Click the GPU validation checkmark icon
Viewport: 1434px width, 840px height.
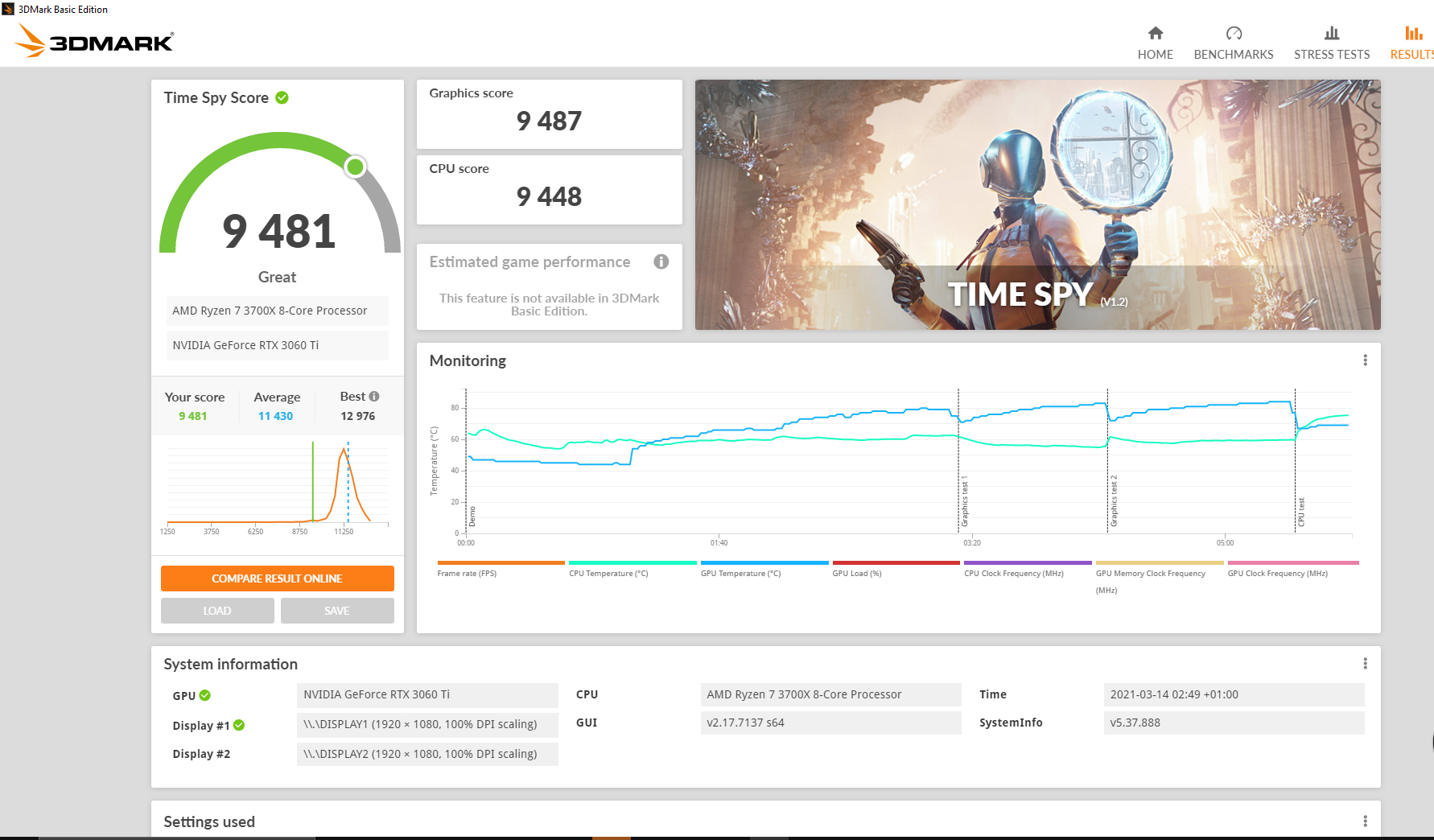(x=205, y=695)
